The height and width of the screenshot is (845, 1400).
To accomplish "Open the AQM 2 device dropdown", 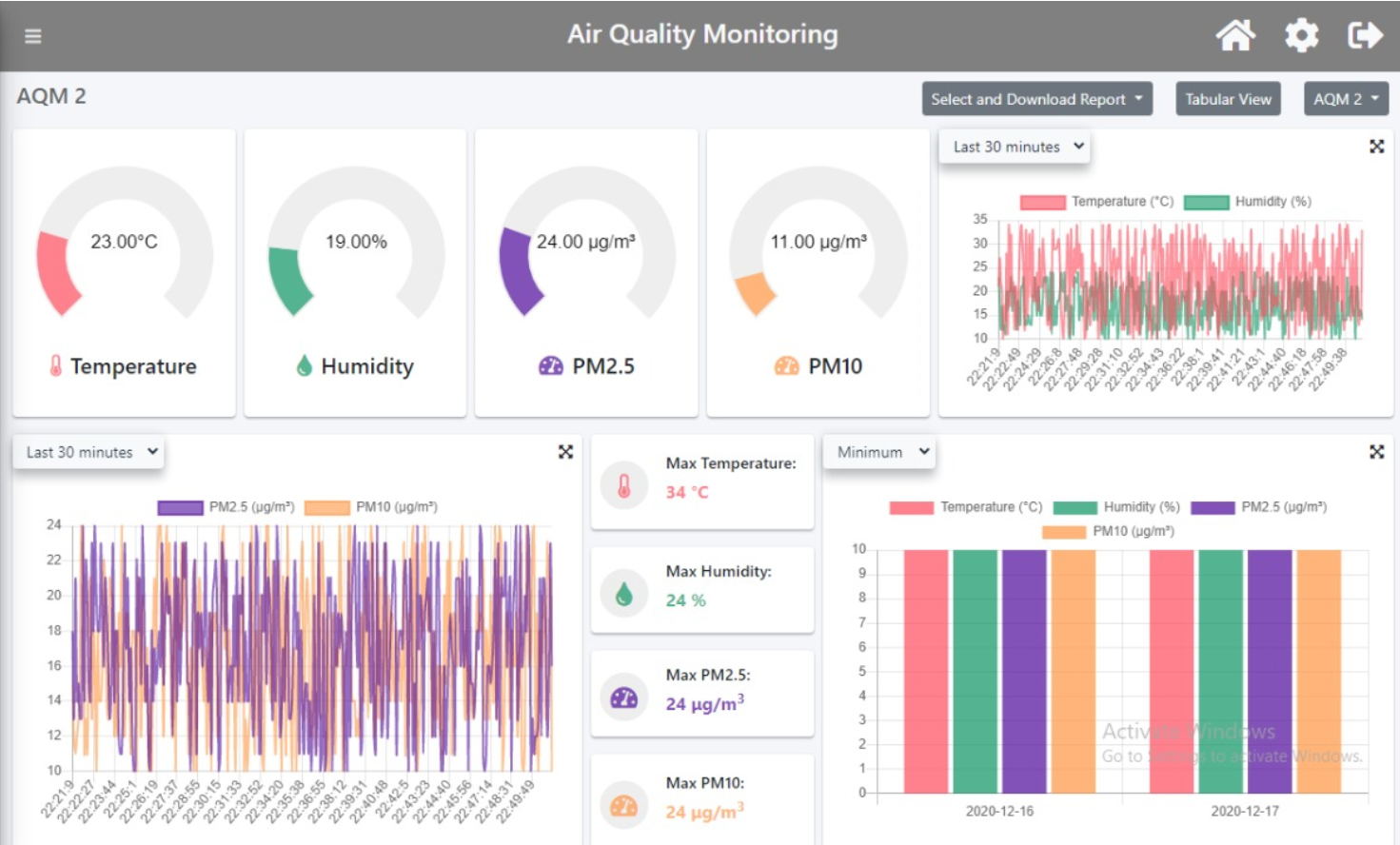I will point(1346,99).
